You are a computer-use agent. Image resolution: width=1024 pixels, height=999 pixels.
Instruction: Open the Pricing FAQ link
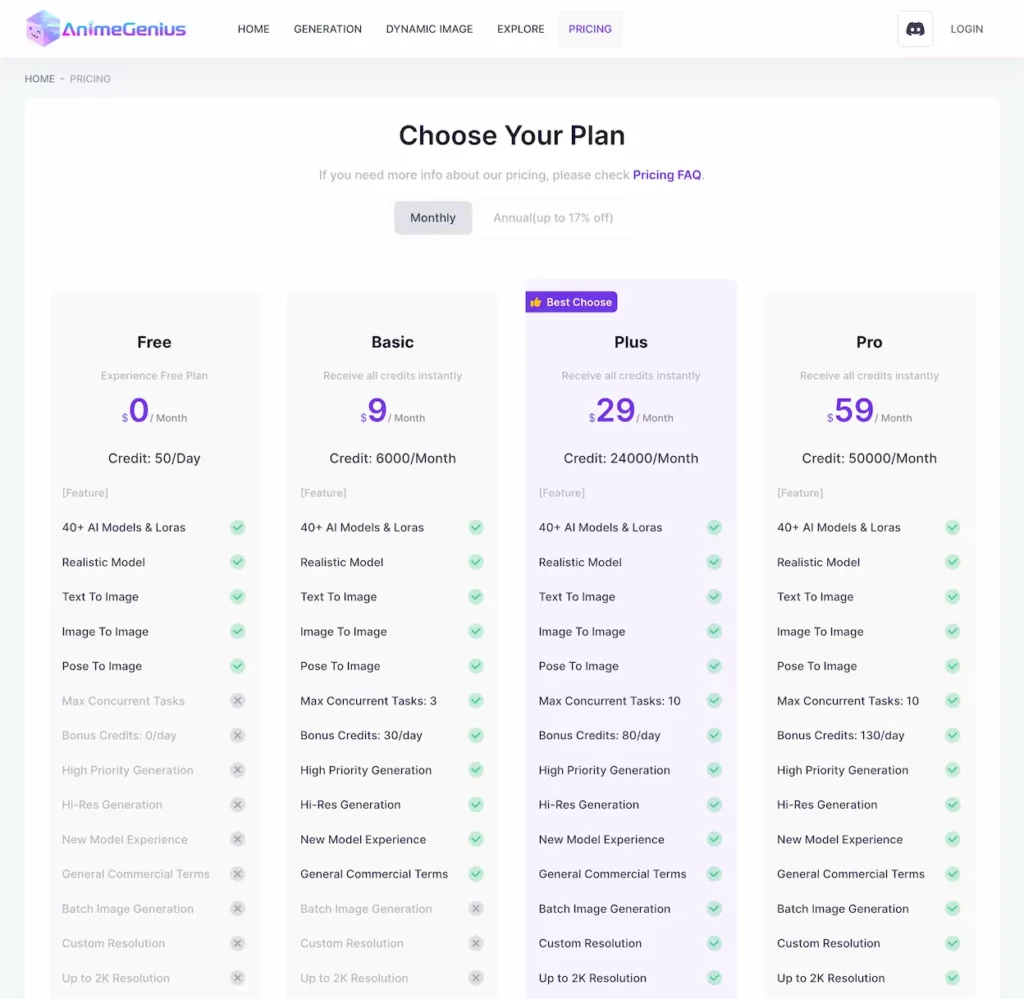click(x=666, y=174)
